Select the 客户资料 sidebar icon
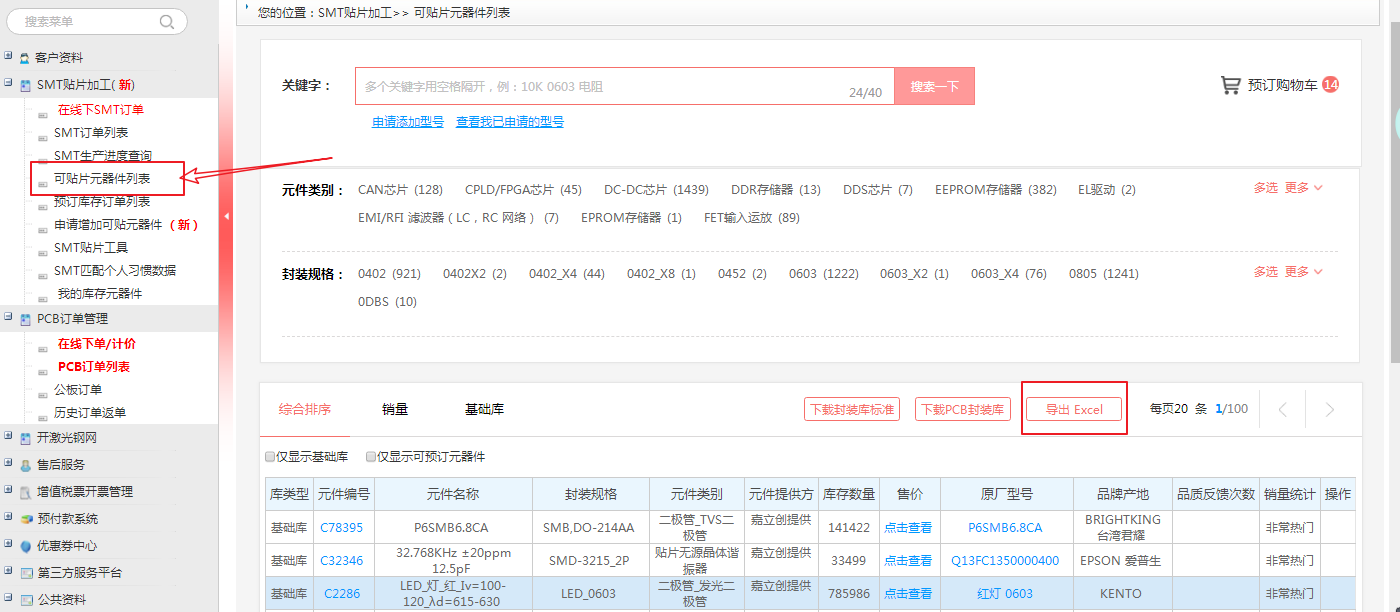 coord(25,57)
